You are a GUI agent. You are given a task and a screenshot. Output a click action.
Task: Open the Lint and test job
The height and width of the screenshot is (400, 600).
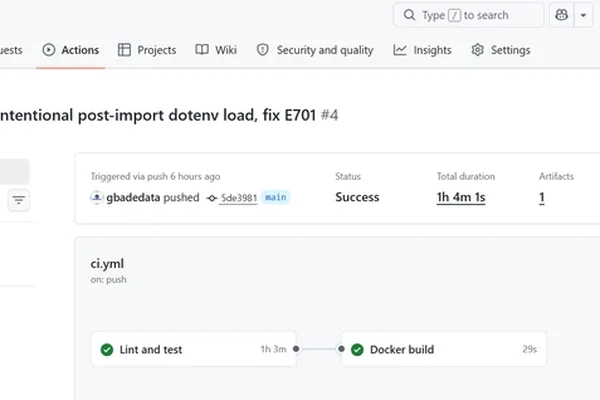point(194,349)
